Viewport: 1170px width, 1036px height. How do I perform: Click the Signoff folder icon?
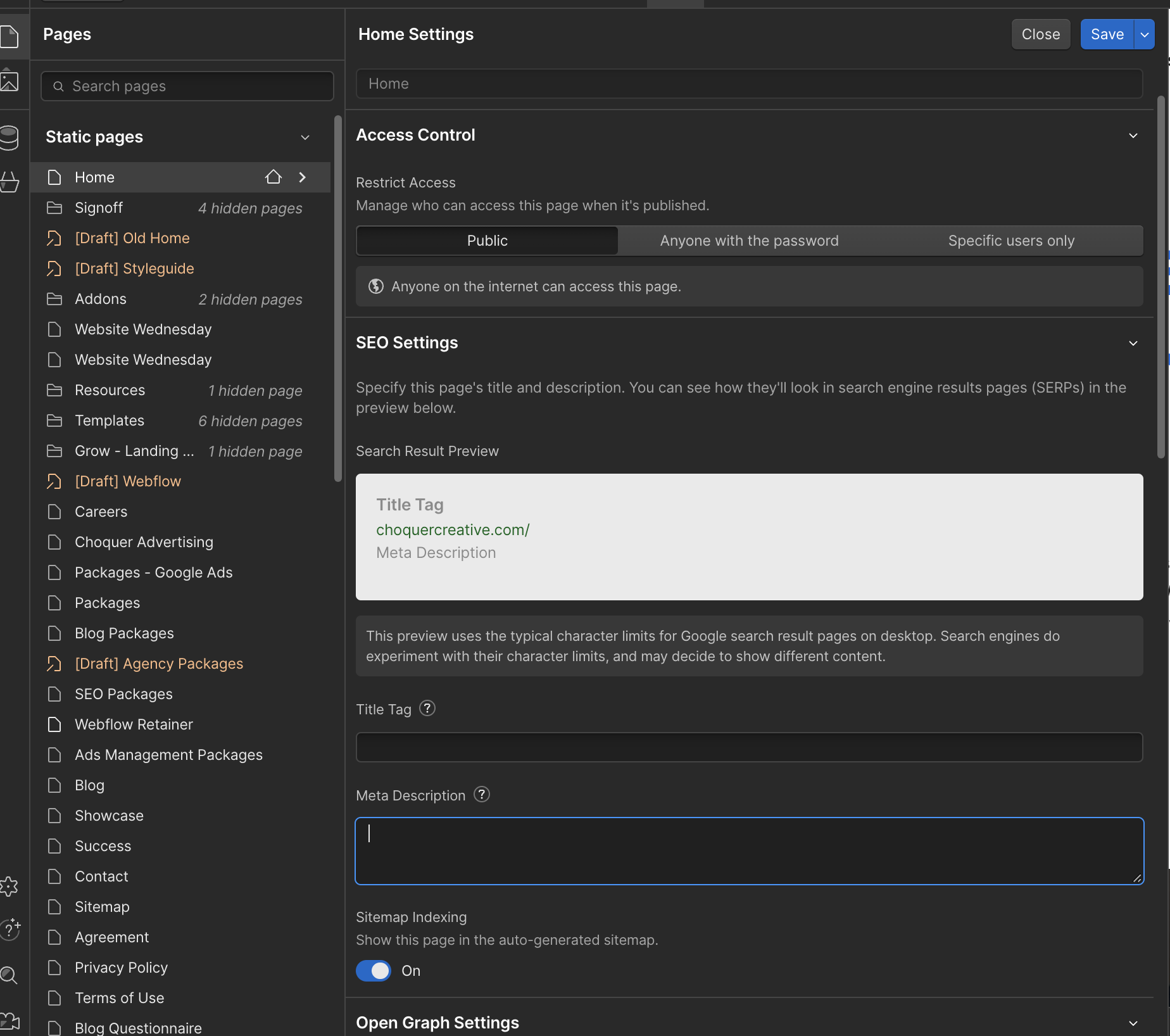point(54,208)
